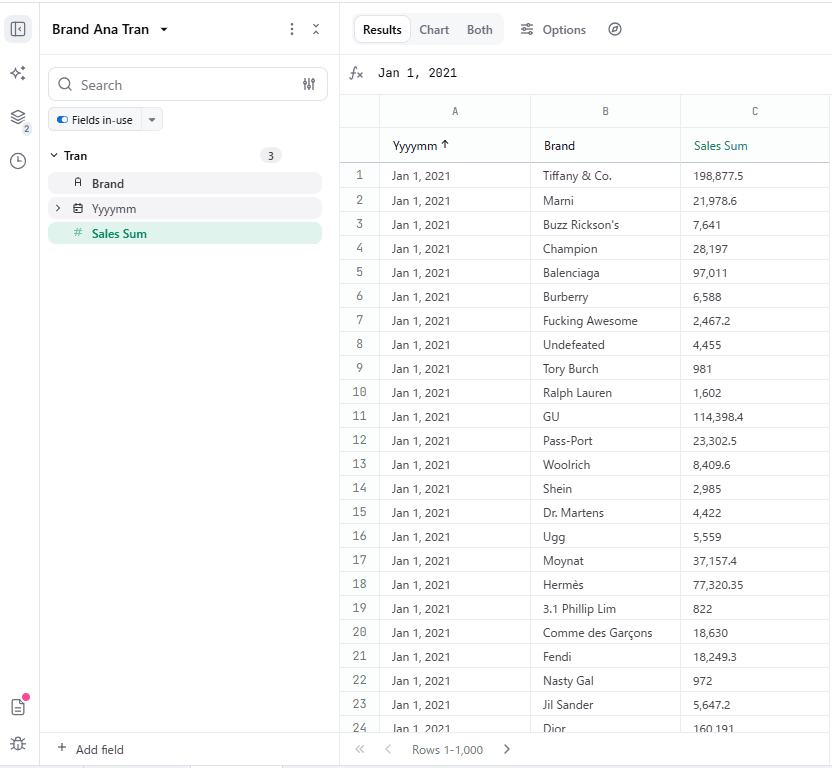Go to first page double-chevron
The image size is (832, 768).
[x=360, y=749]
